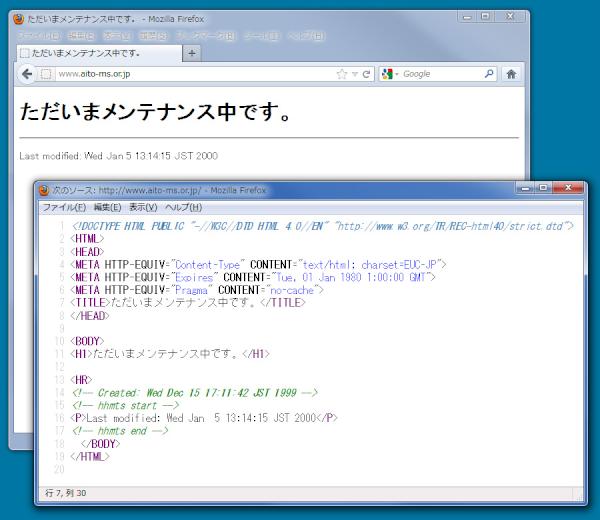600x520 pixels.
Task: Click the <TITLE> line in the source
Action: [x=188, y=303]
